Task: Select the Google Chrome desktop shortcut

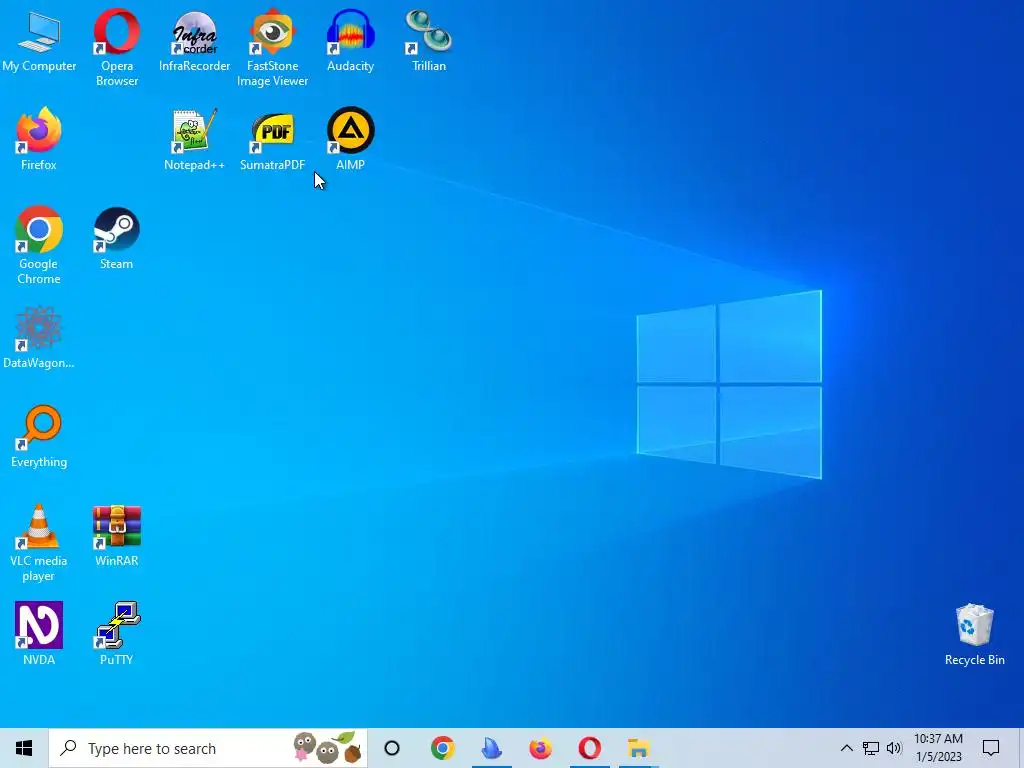Action: pos(39,246)
